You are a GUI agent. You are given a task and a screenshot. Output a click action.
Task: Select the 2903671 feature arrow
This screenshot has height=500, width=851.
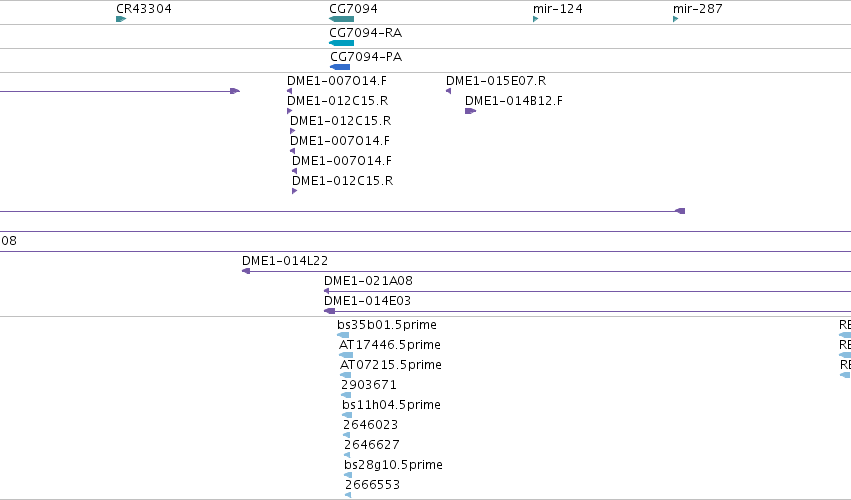(346, 395)
